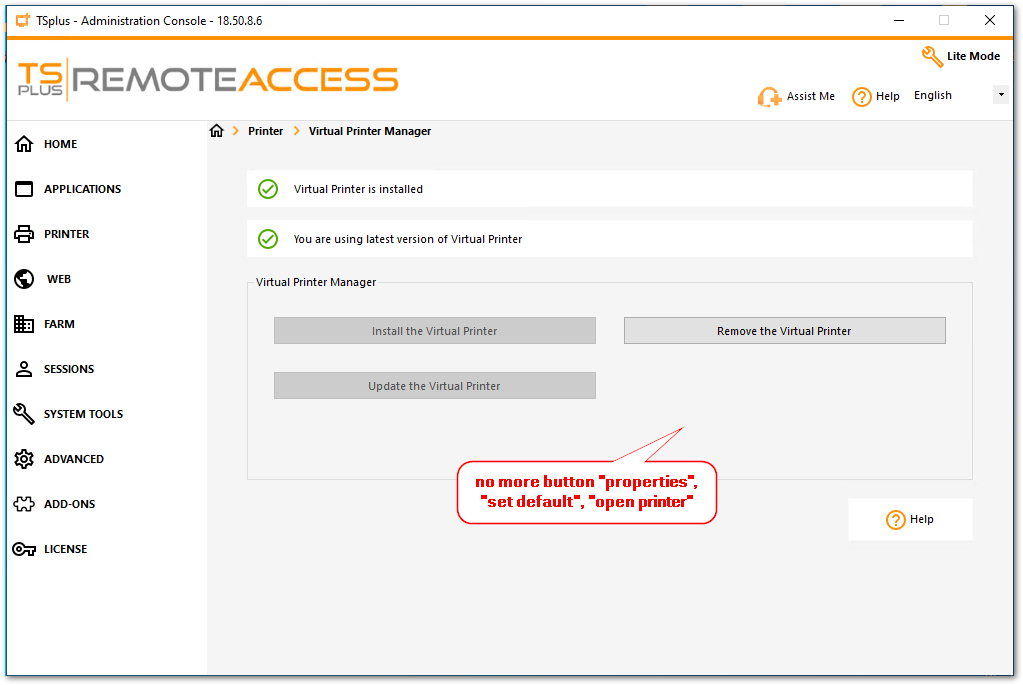Open Help in the top header
The width and height of the screenshot is (1023, 685).
click(876, 97)
